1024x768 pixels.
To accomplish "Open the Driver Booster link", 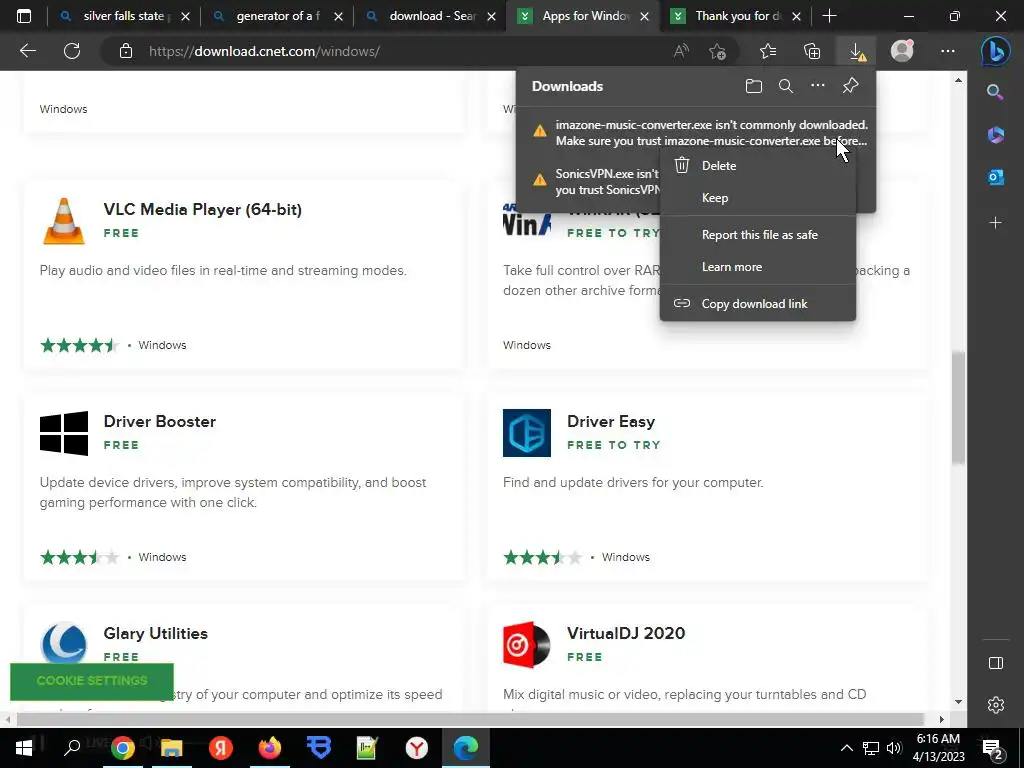I will 159,421.
